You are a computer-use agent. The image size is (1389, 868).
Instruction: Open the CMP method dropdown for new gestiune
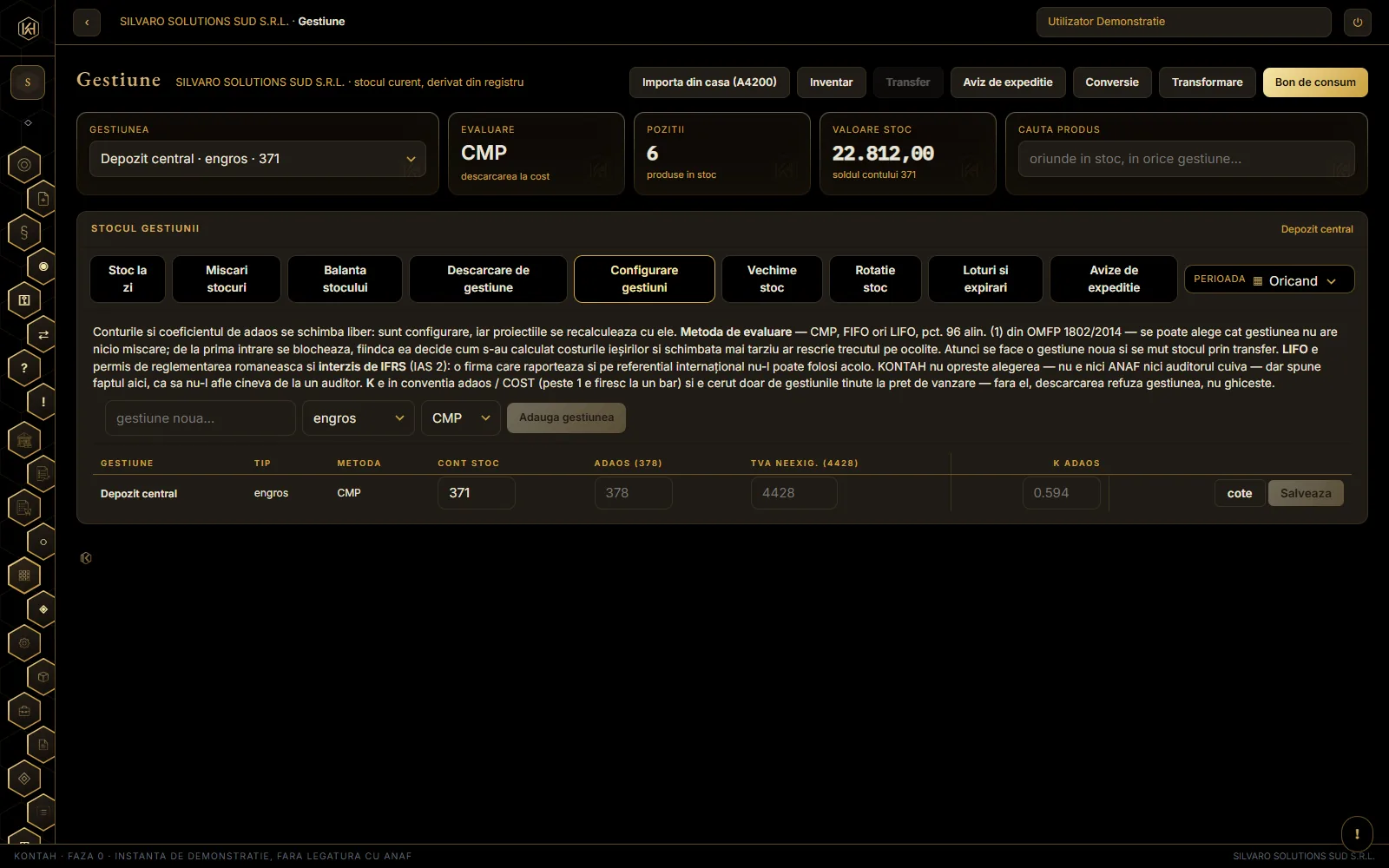click(460, 418)
